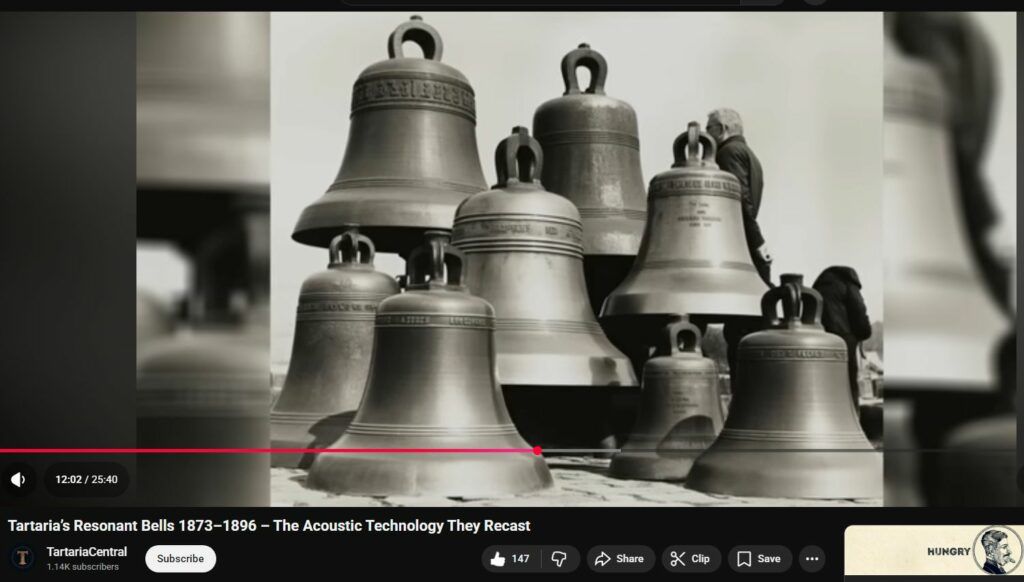Click the 1.14K subscribers text

coord(81,567)
